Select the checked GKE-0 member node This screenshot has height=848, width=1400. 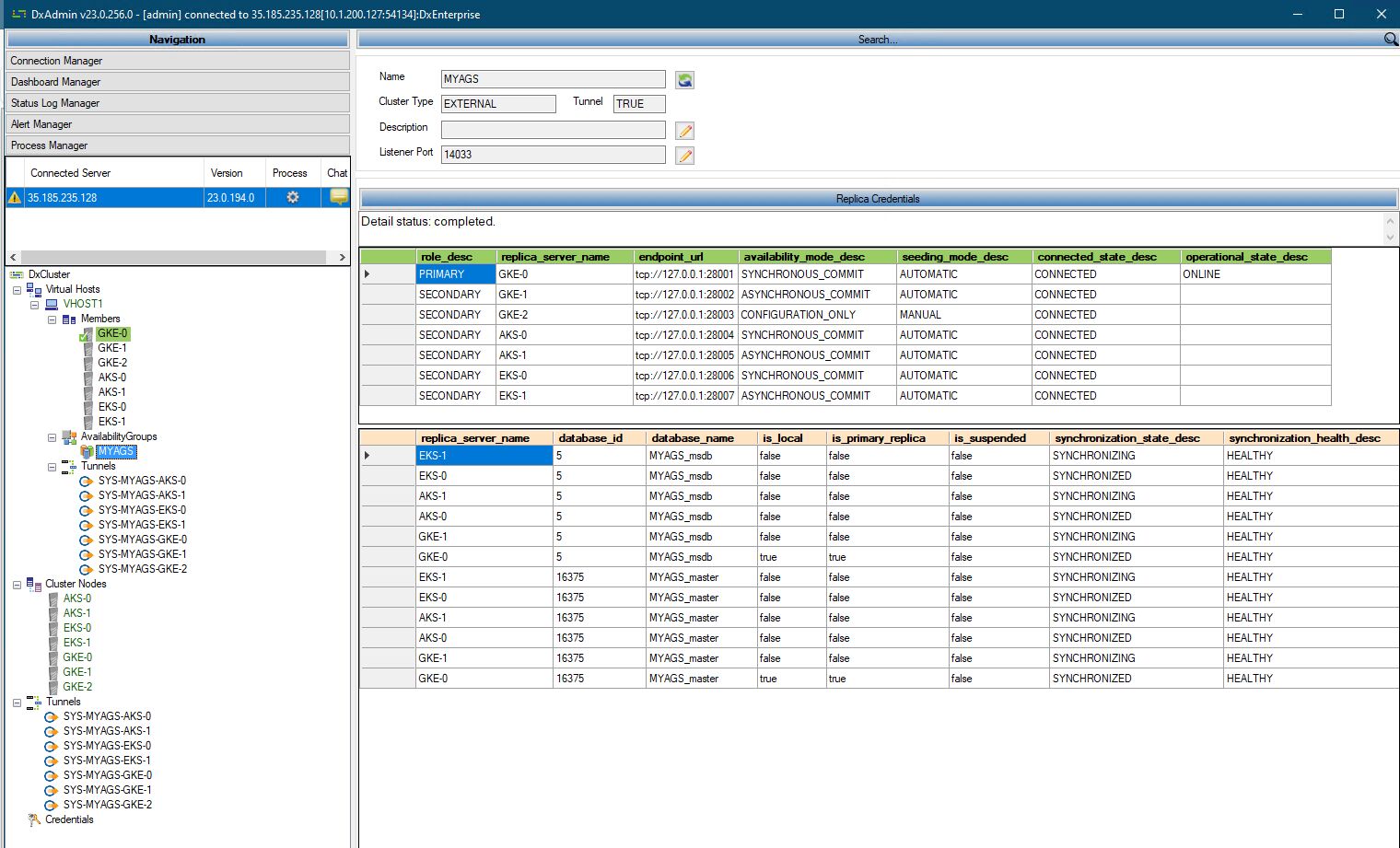(x=112, y=333)
